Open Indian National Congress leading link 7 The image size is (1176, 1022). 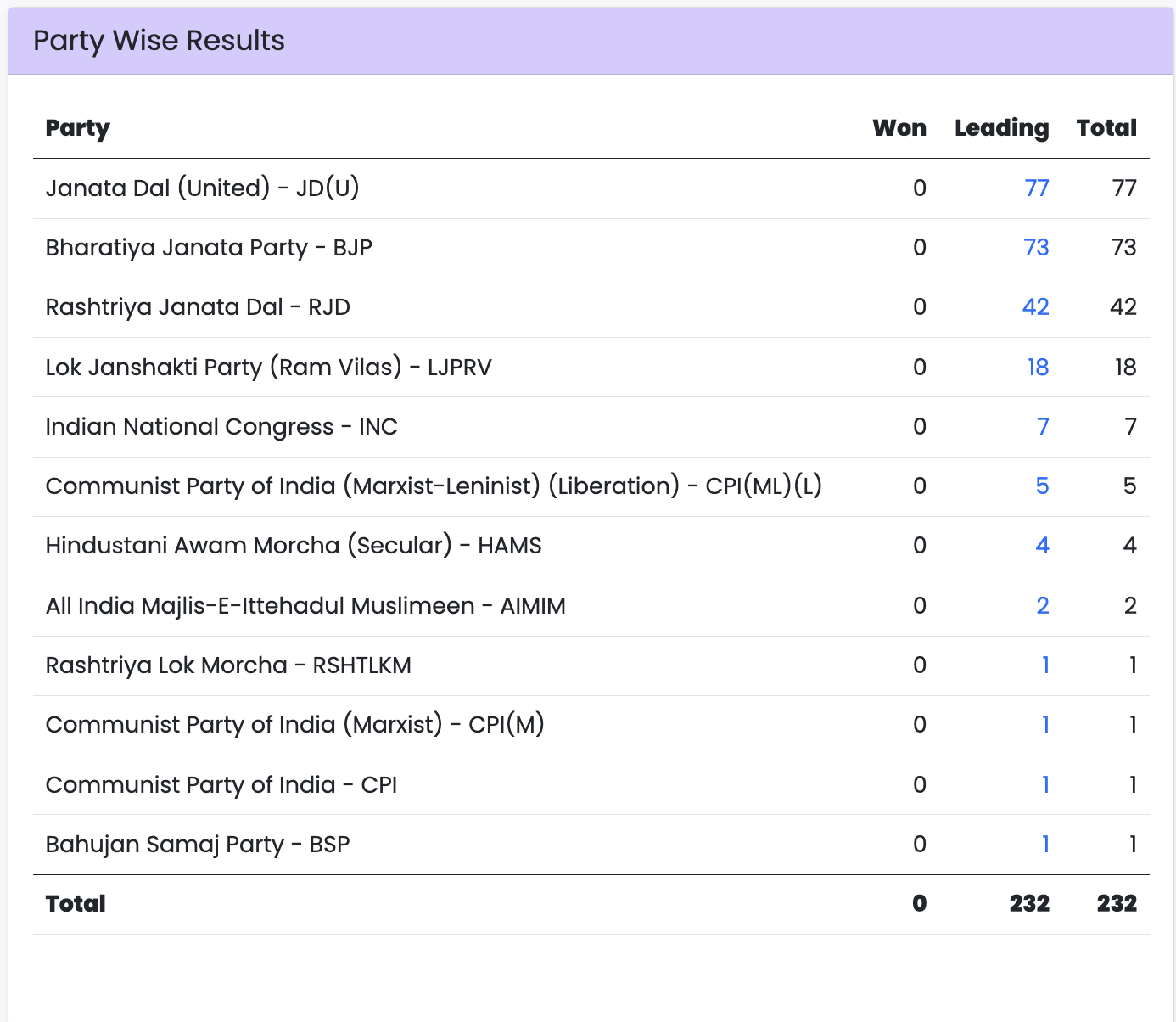coord(1043,426)
